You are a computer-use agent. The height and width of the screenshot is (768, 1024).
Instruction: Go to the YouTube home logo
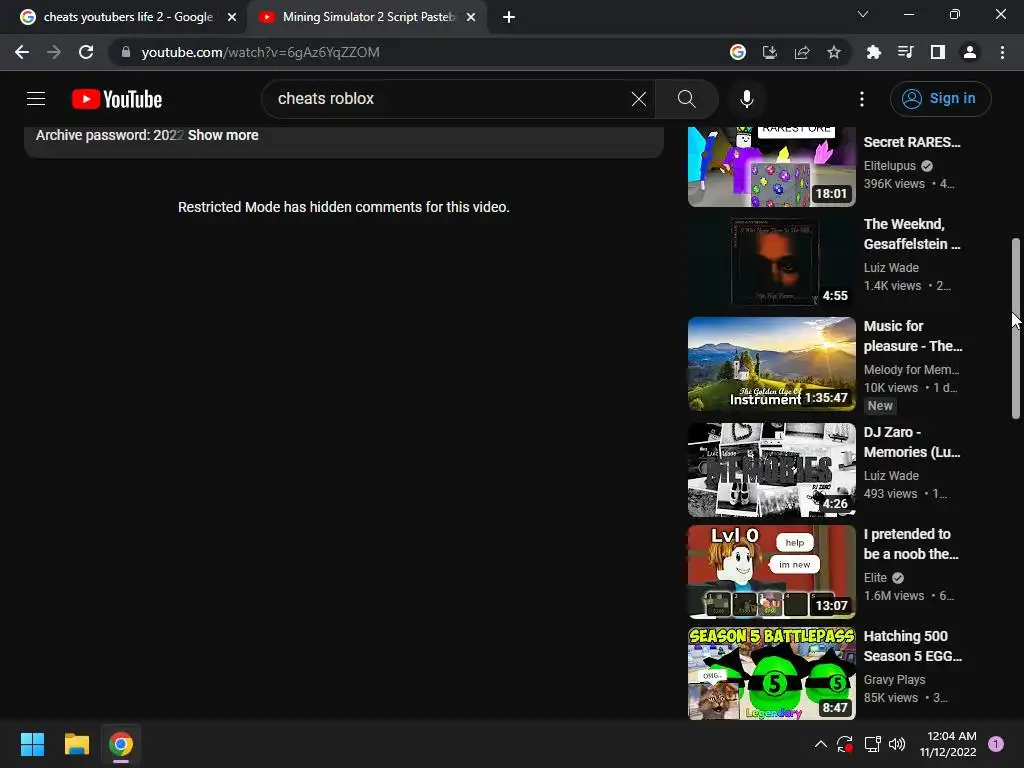[x=117, y=99]
